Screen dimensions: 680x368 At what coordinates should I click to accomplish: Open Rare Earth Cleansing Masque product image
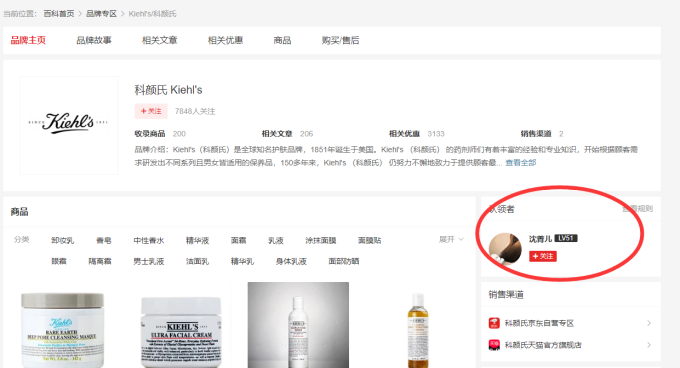62,330
